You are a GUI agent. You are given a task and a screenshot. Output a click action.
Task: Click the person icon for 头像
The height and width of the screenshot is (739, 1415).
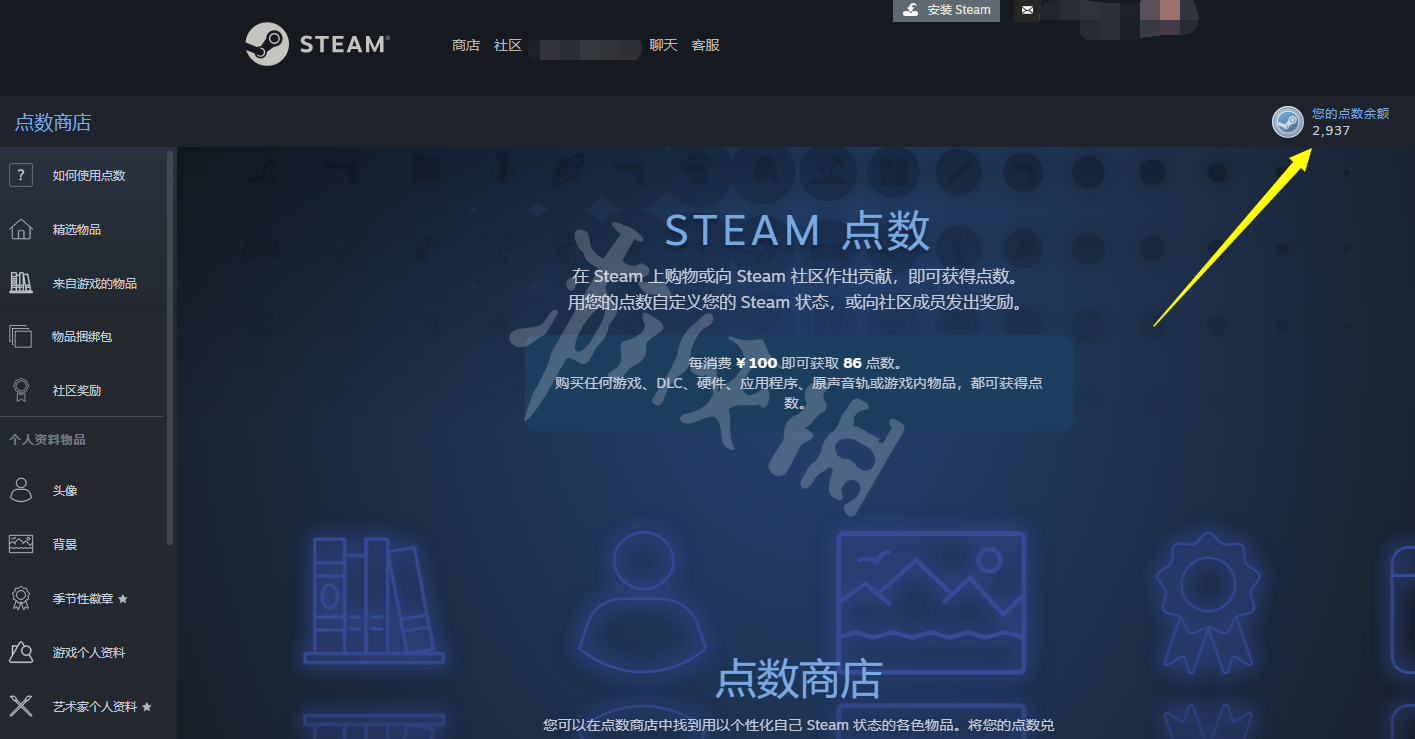(21, 490)
